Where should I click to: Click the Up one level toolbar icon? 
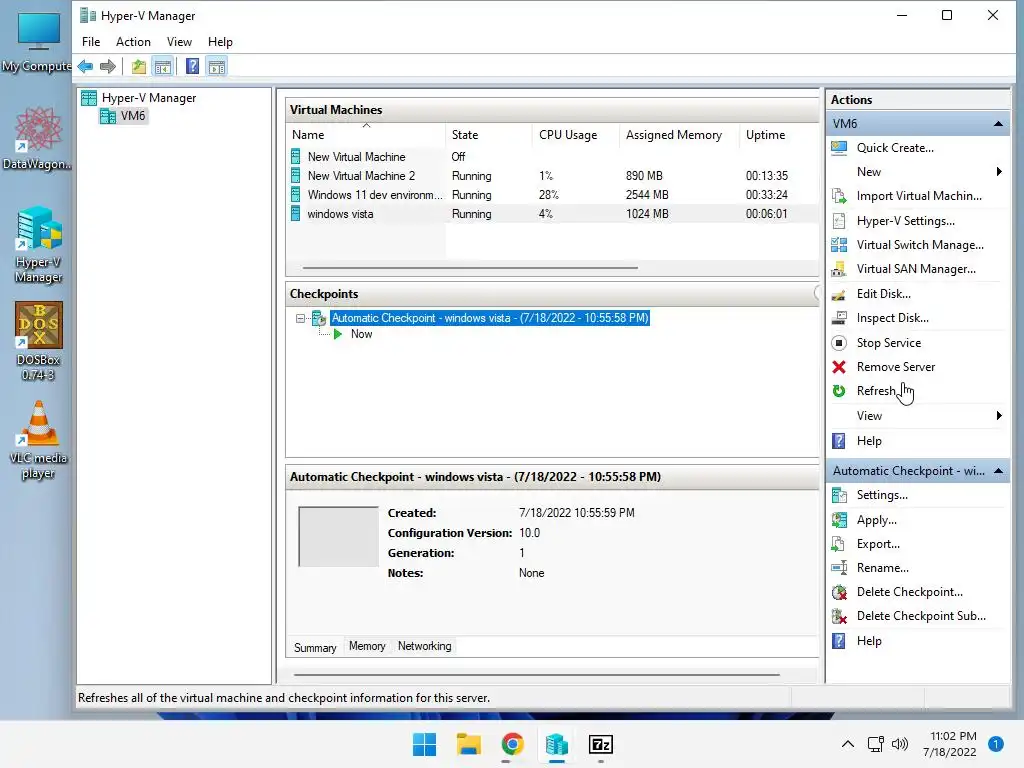[138, 67]
